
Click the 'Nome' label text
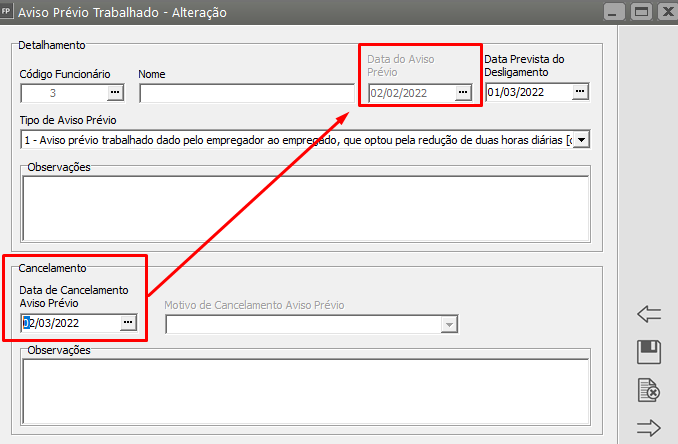click(152, 74)
